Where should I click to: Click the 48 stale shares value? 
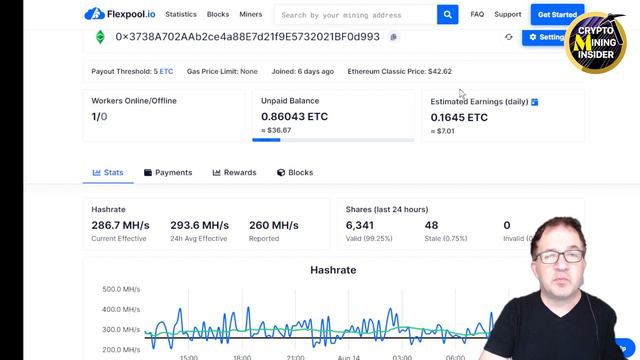pos(431,225)
